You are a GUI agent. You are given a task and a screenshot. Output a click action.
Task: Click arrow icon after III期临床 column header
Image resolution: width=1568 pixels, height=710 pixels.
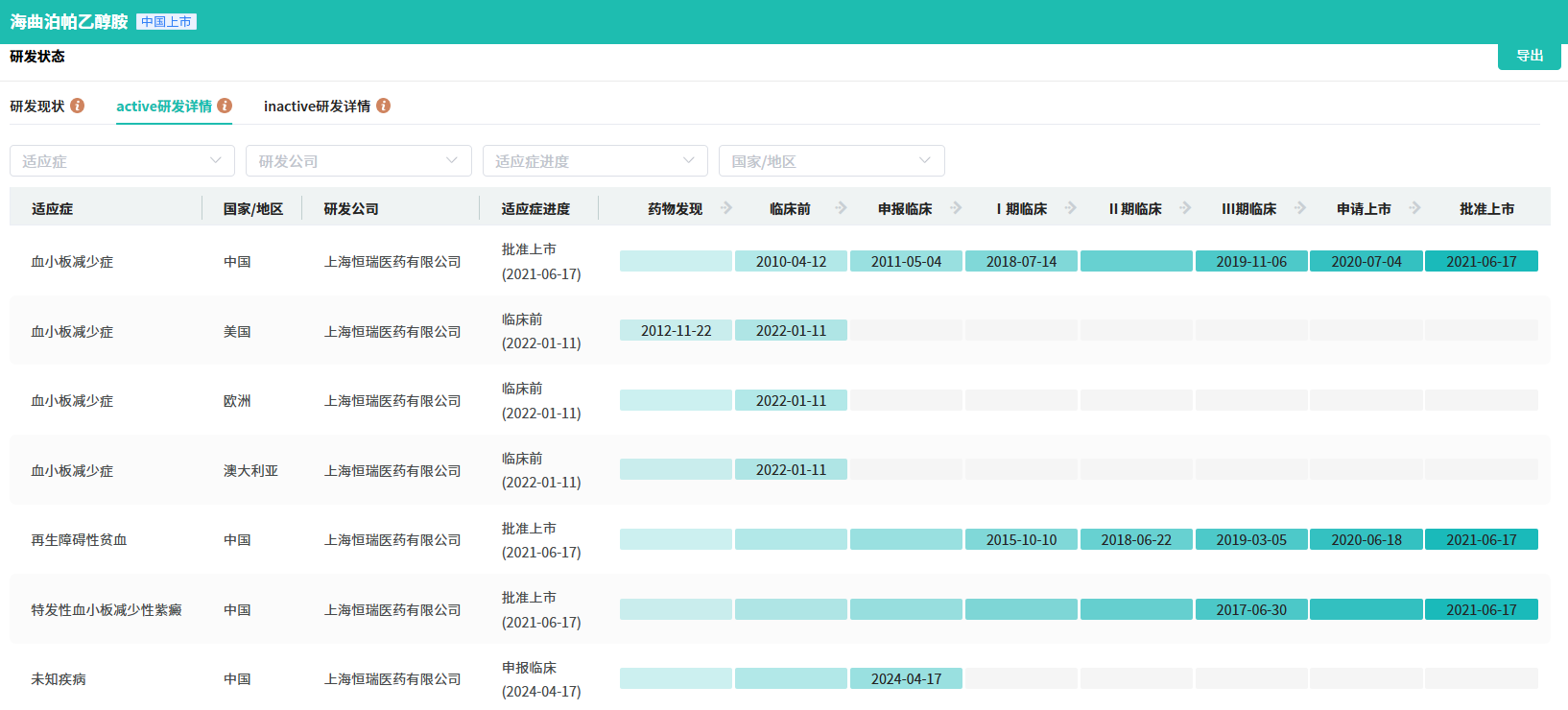pyautogui.click(x=1300, y=208)
